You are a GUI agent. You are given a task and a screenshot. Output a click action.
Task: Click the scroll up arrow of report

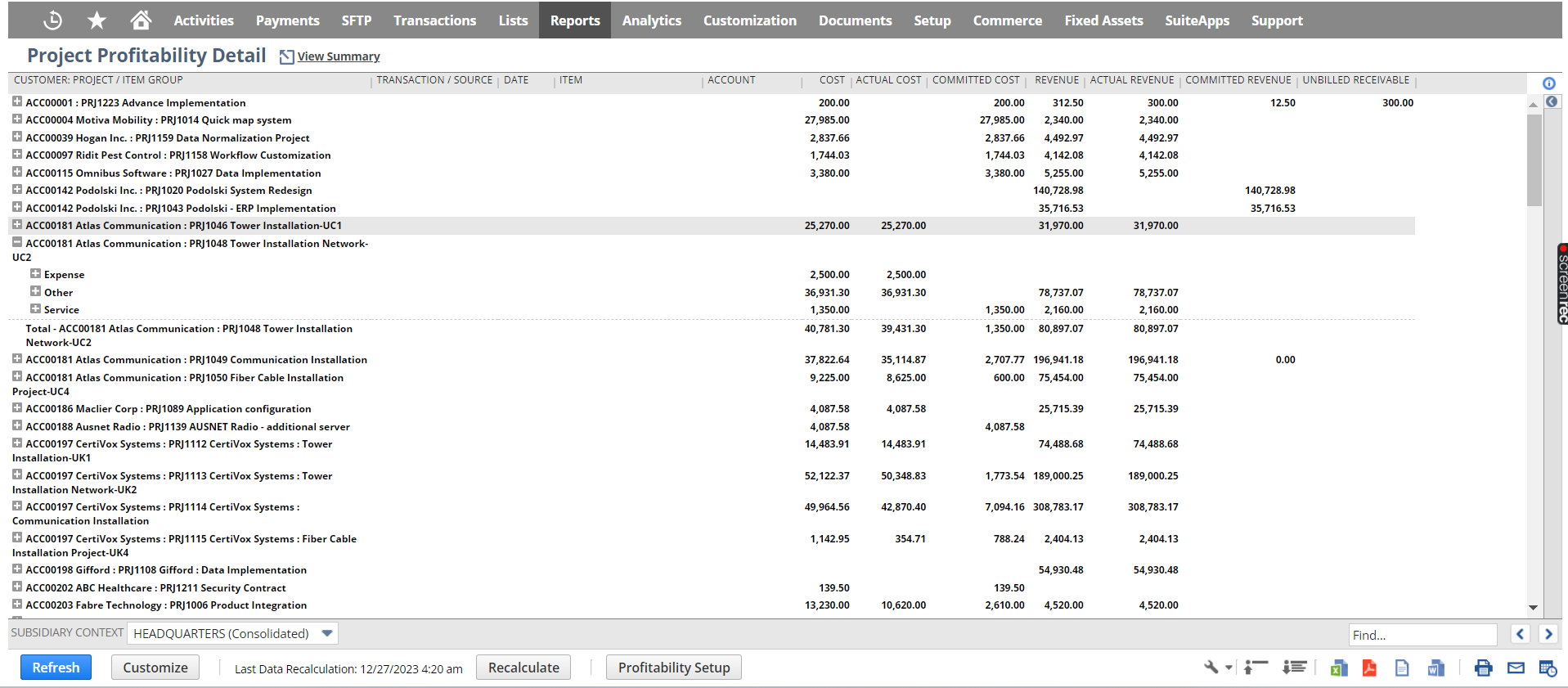pos(1534,104)
